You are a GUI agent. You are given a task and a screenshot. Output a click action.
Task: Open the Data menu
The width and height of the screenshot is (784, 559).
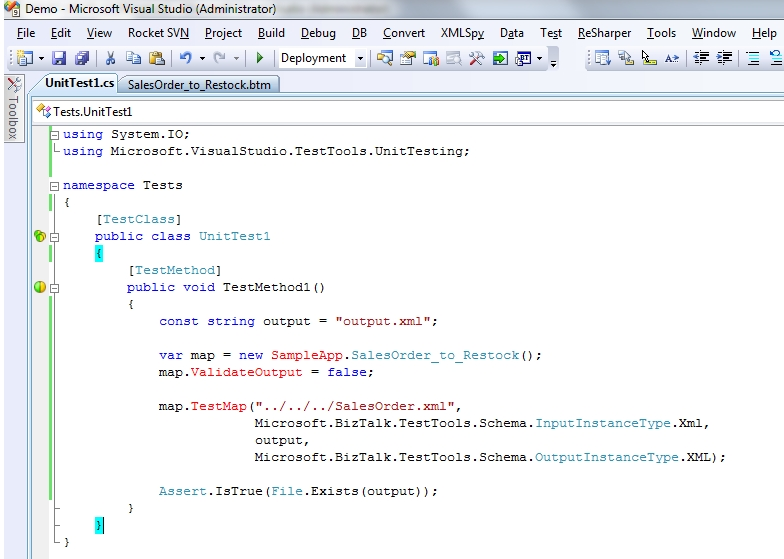[x=512, y=33]
